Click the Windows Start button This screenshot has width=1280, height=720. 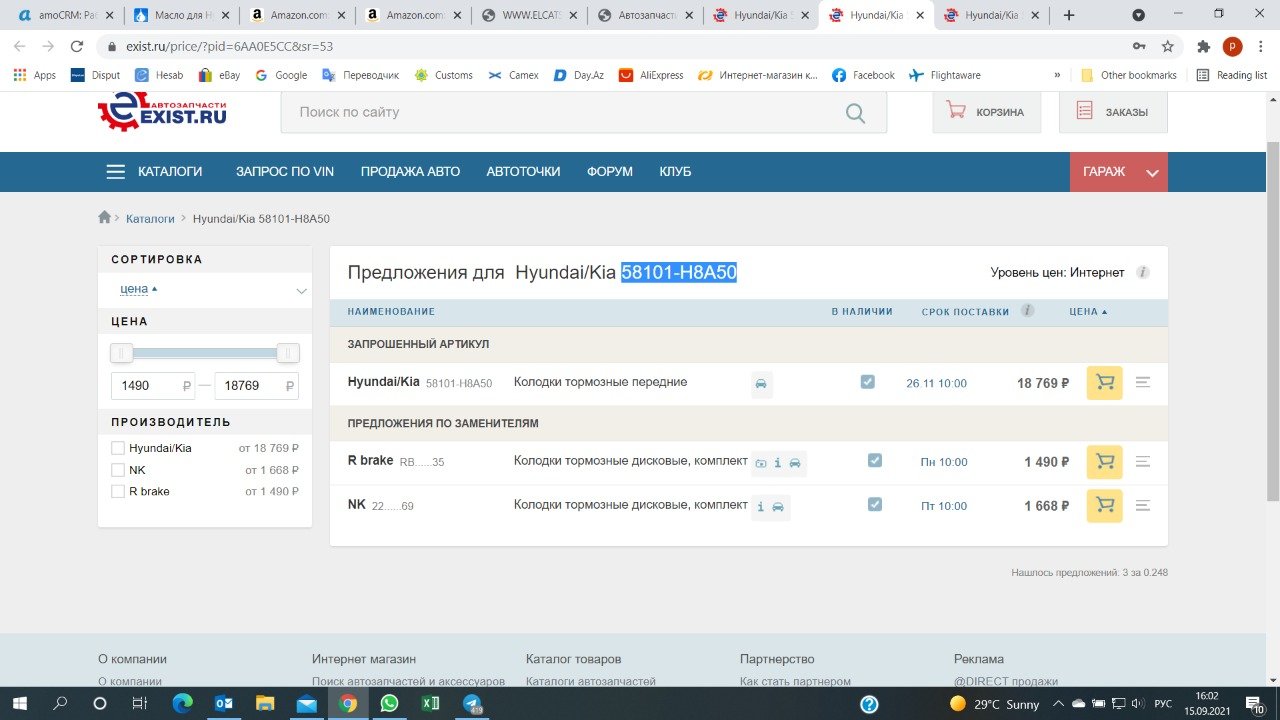pos(19,703)
